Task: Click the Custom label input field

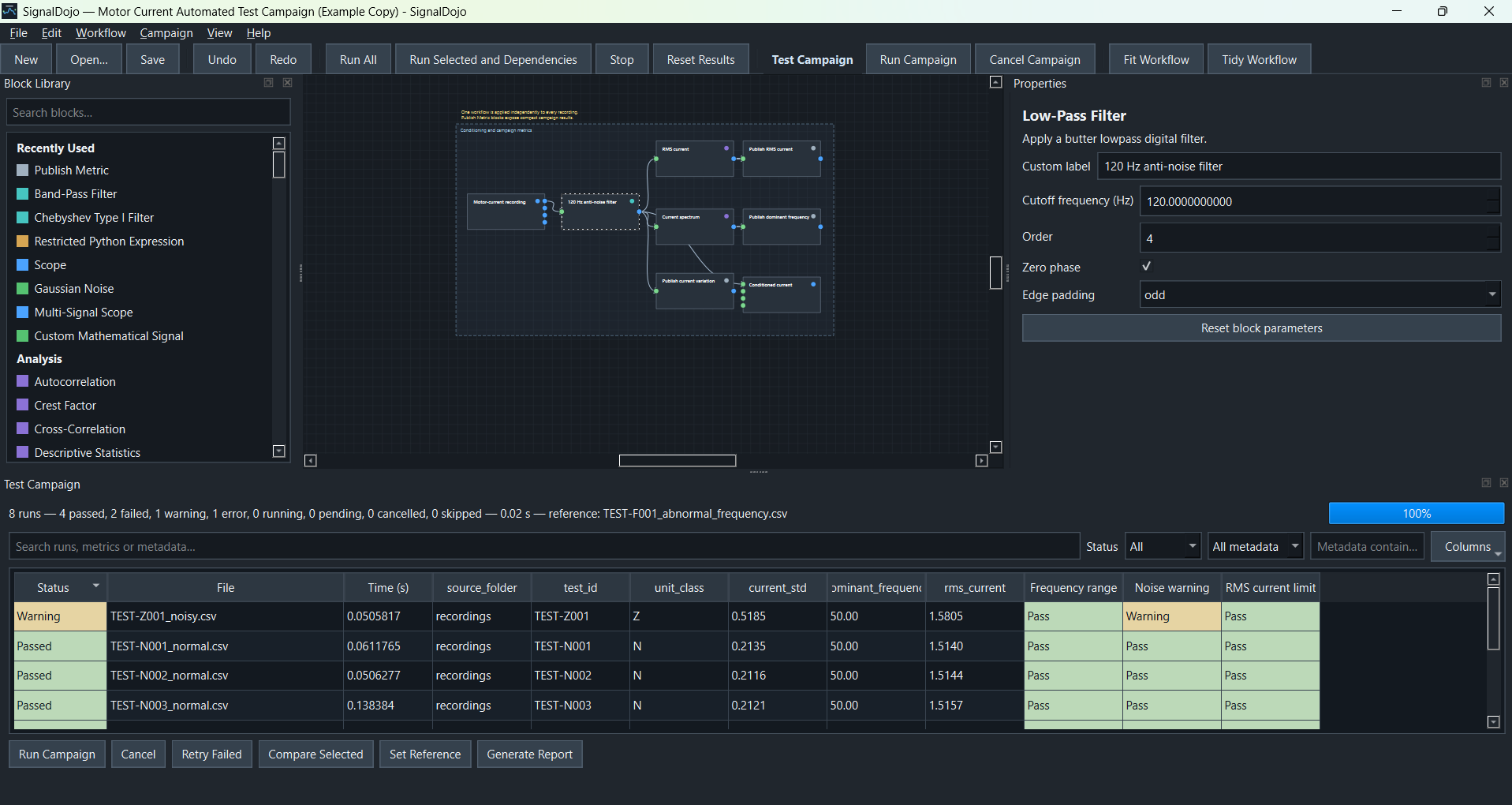Action: click(x=1298, y=167)
